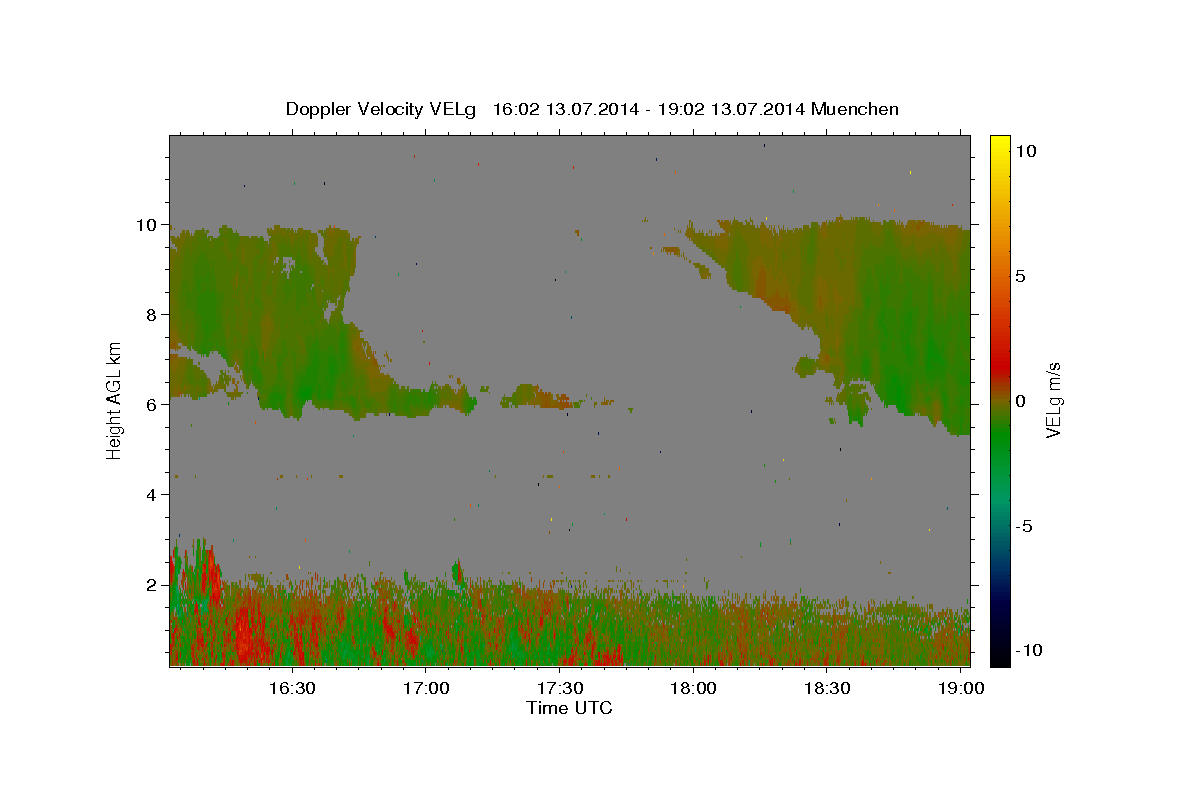Select the height tick label 2

point(152,585)
